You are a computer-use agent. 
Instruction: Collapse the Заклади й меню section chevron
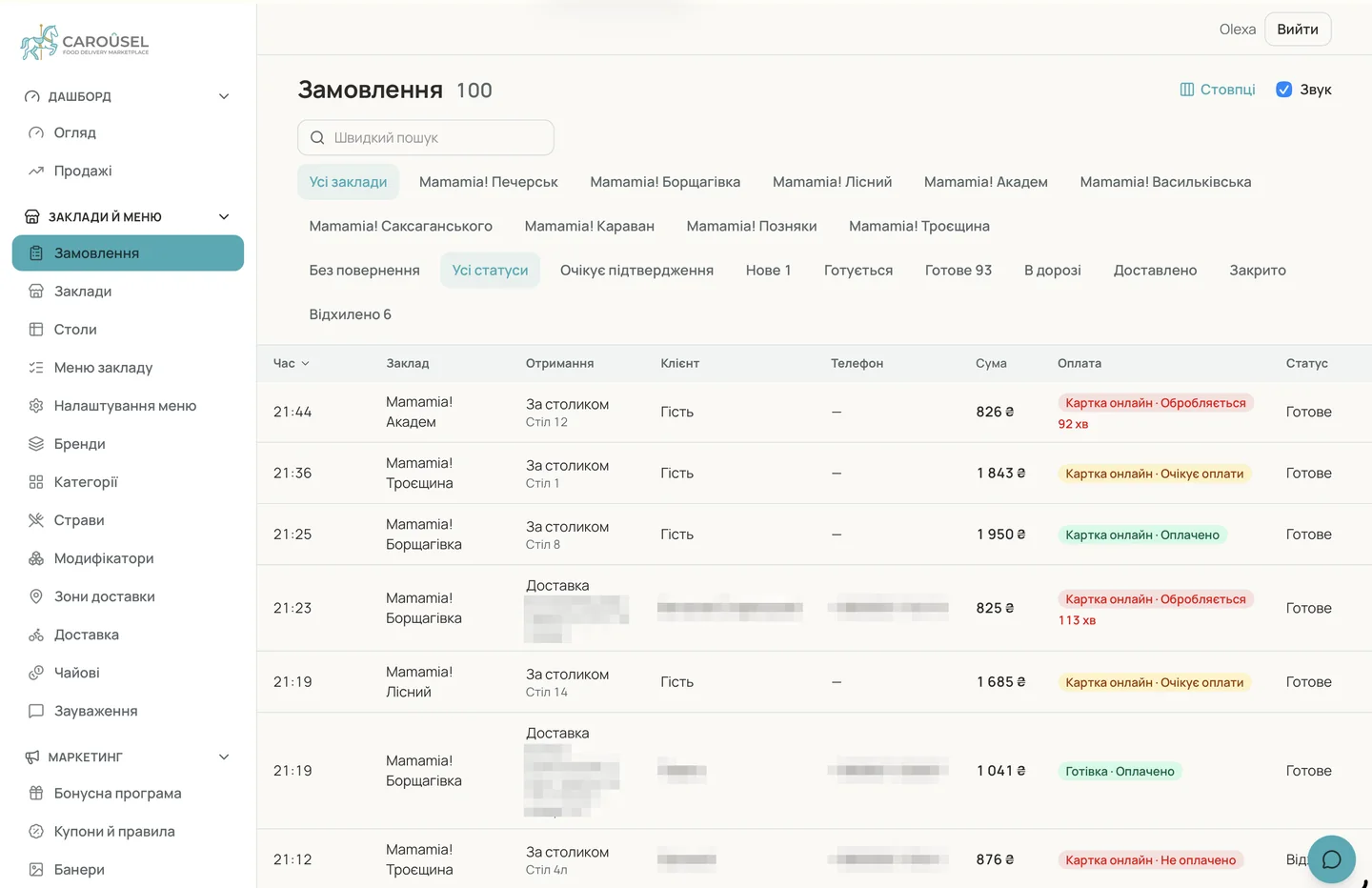pyautogui.click(x=224, y=216)
